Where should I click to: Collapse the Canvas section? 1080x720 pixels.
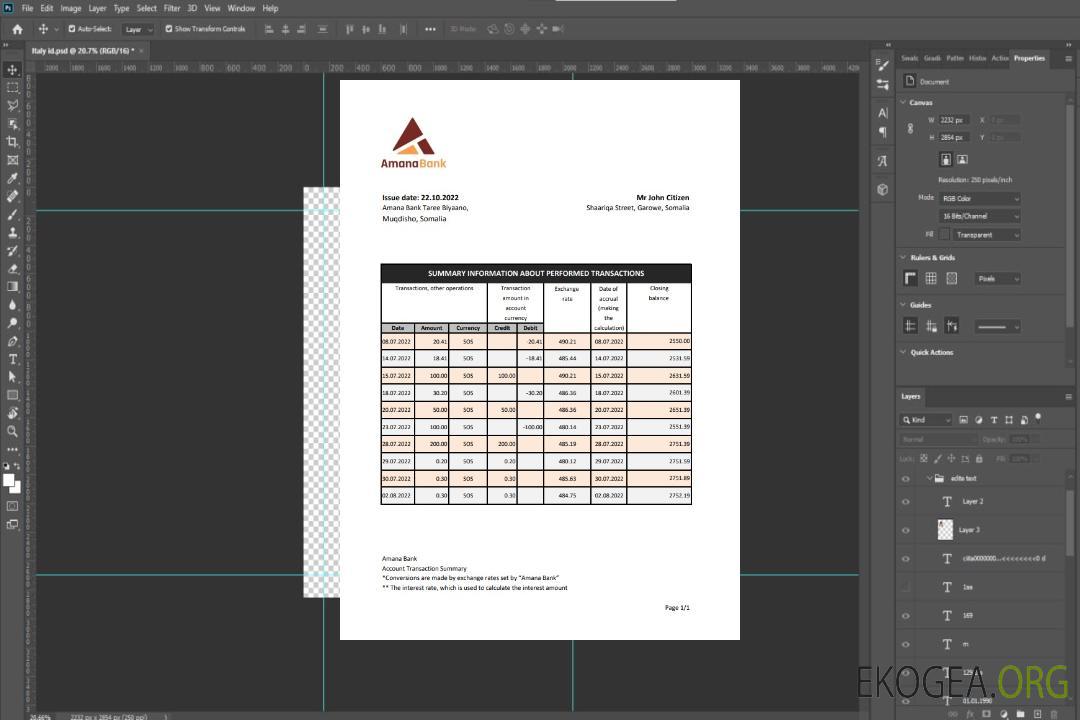[x=903, y=102]
